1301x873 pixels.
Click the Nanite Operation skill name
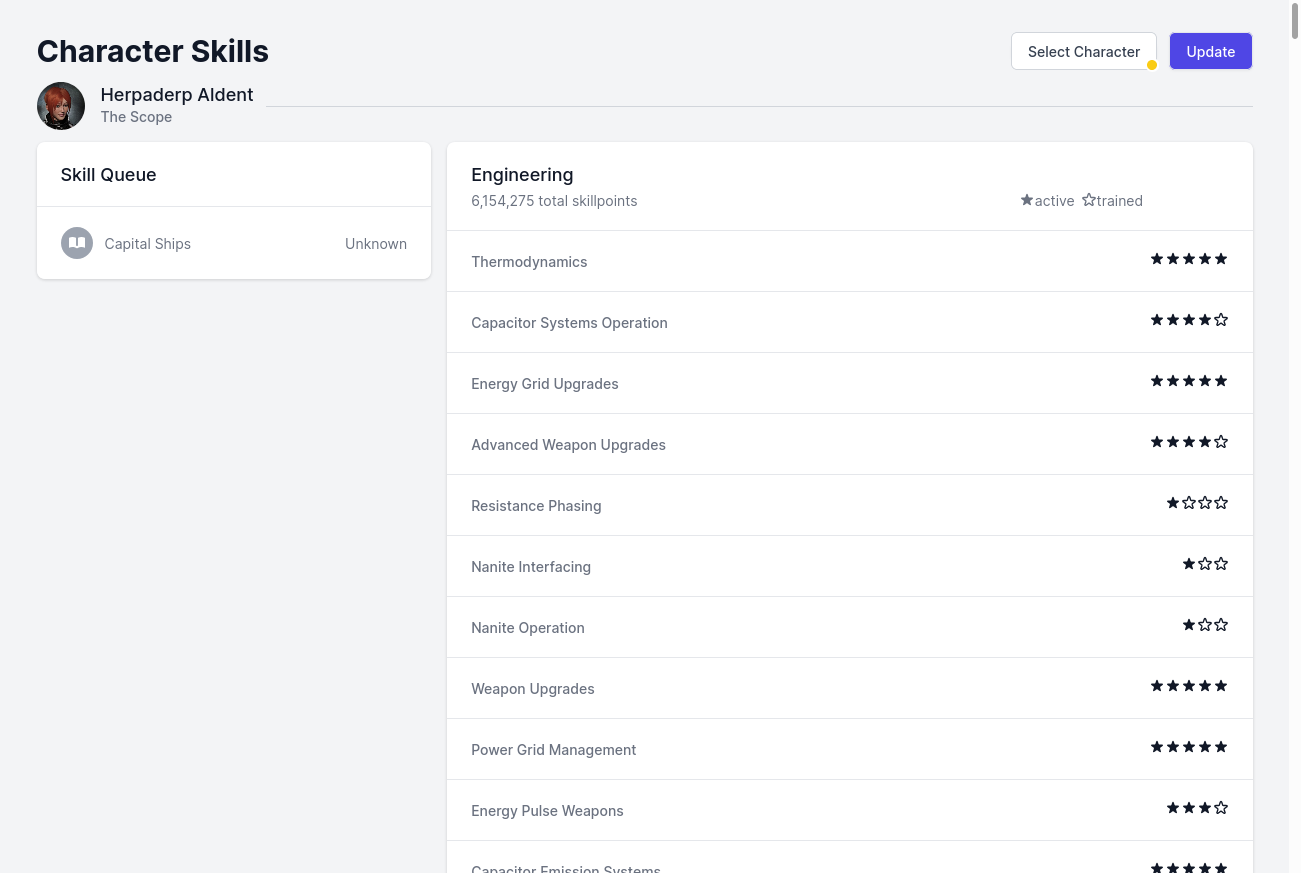[x=528, y=628]
